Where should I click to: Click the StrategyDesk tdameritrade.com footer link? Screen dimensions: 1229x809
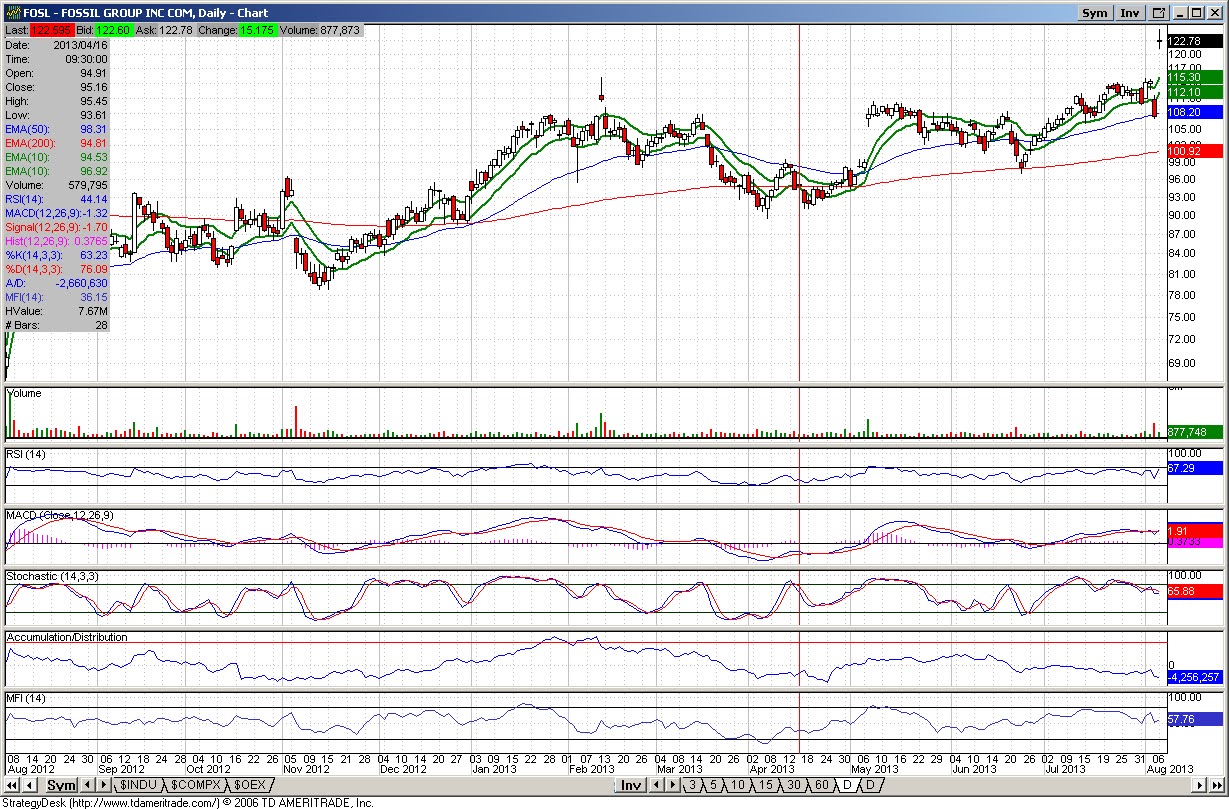187,802
